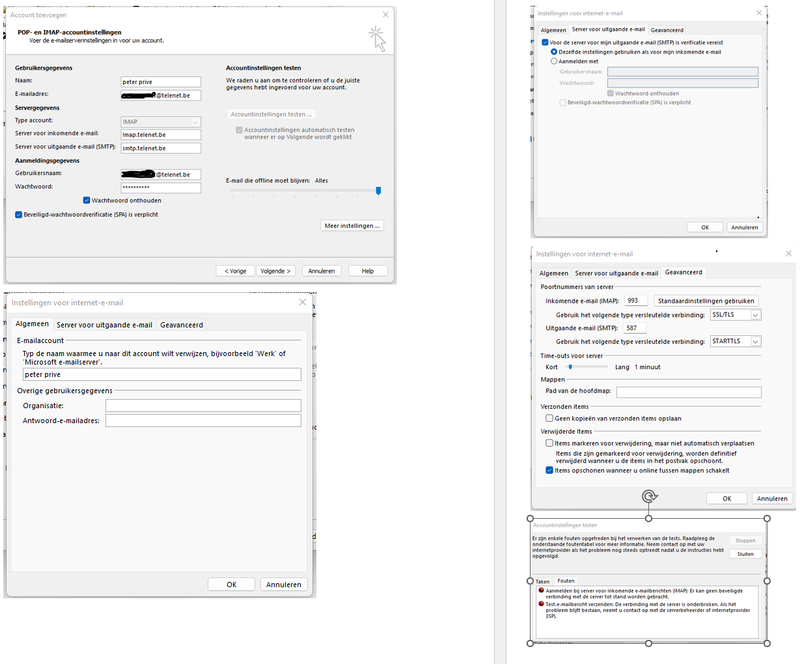The width and height of the screenshot is (800, 664).
Task: Click the cursor wizard icon in Account toevoegen
Action: pyautogui.click(x=376, y=37)
